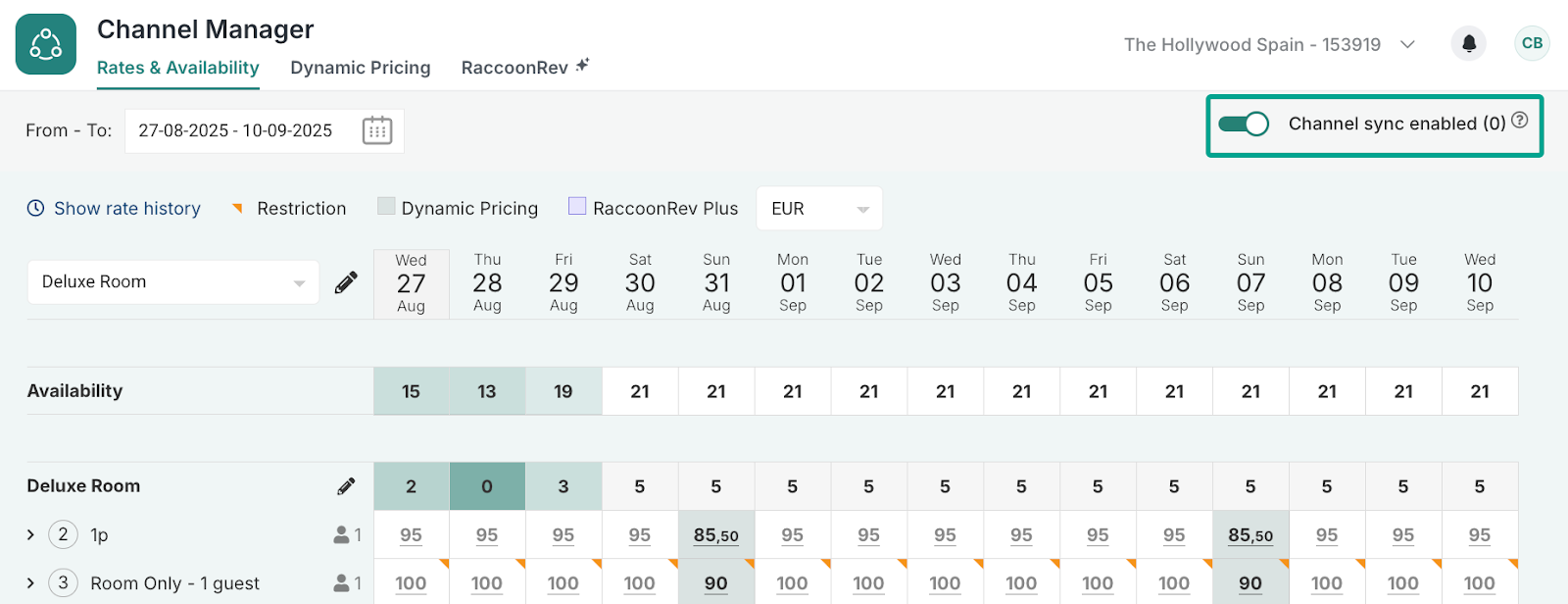Image resolution: width=1568 pixels, height=604 pixels.
Task: Tick the RaccoonRev Plus legend checkbox
Action: point(577,206)
